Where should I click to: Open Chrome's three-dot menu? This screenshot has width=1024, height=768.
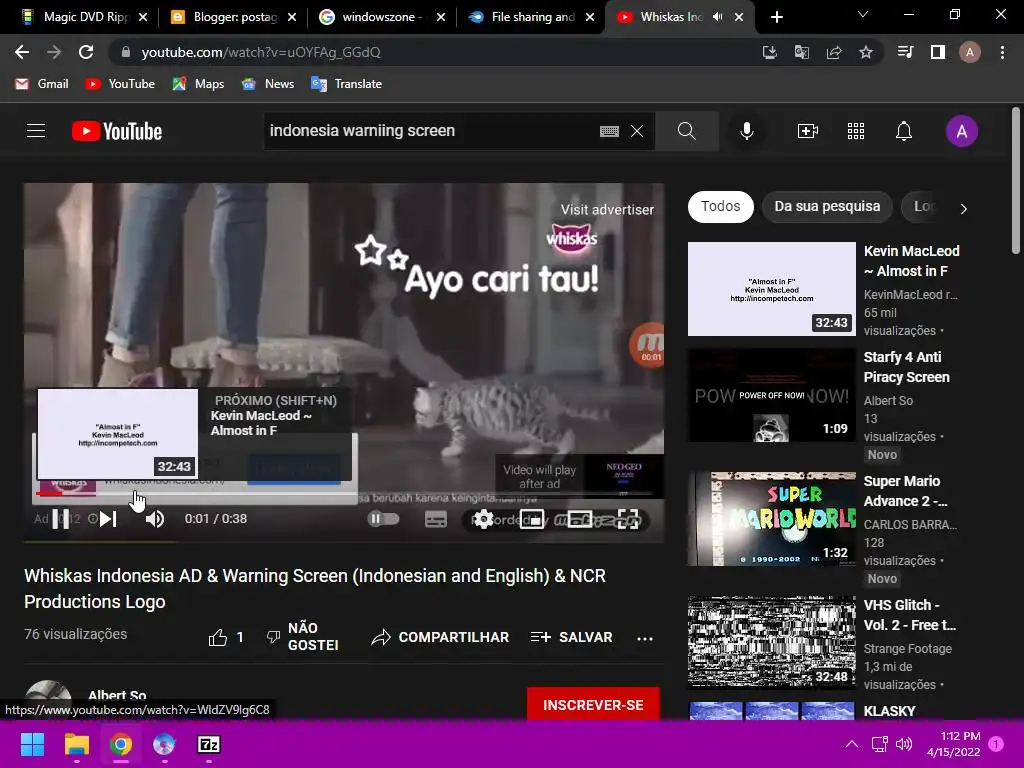[x=1002, y=52]
